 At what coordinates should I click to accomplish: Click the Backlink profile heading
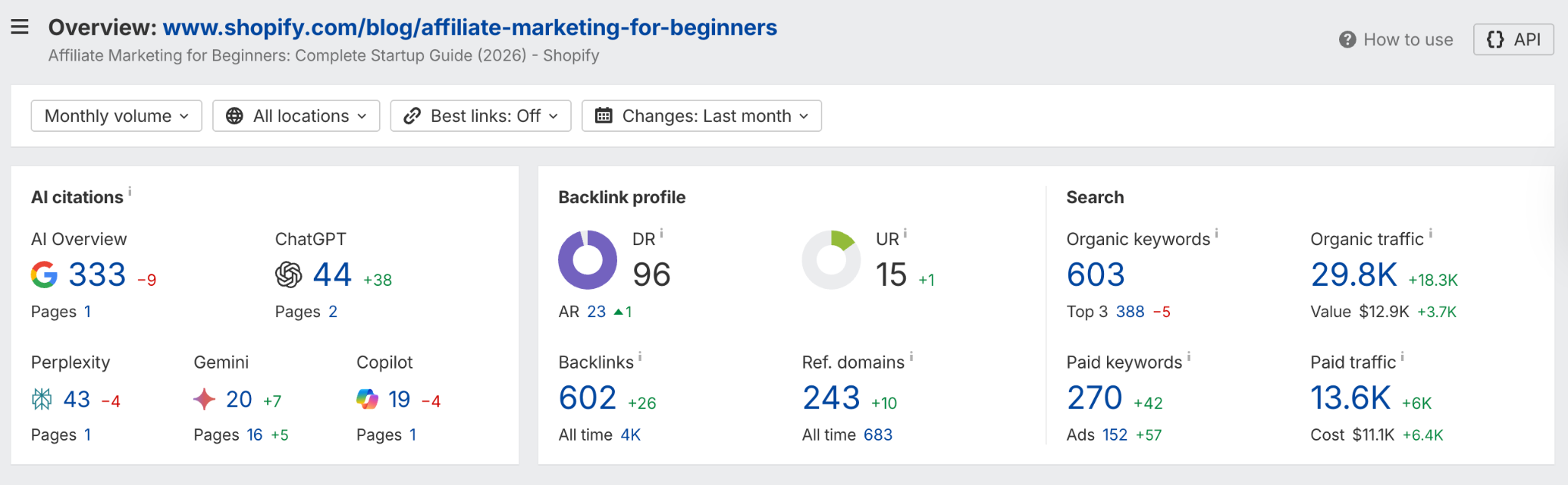(622, 197)
